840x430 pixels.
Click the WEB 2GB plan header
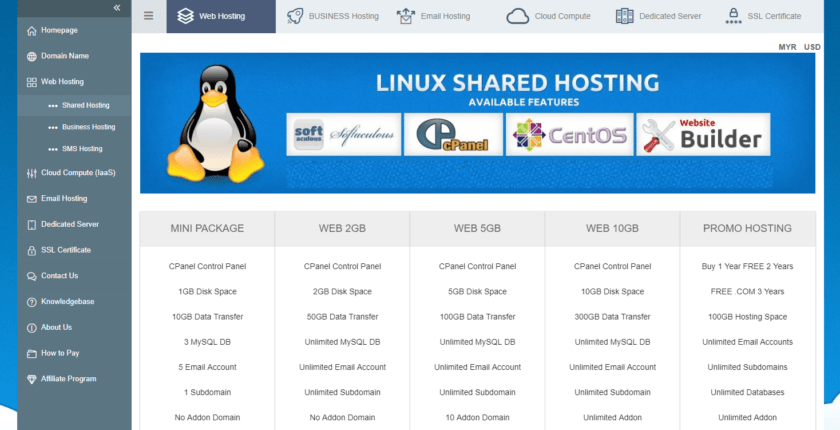(x=342, y=229)
